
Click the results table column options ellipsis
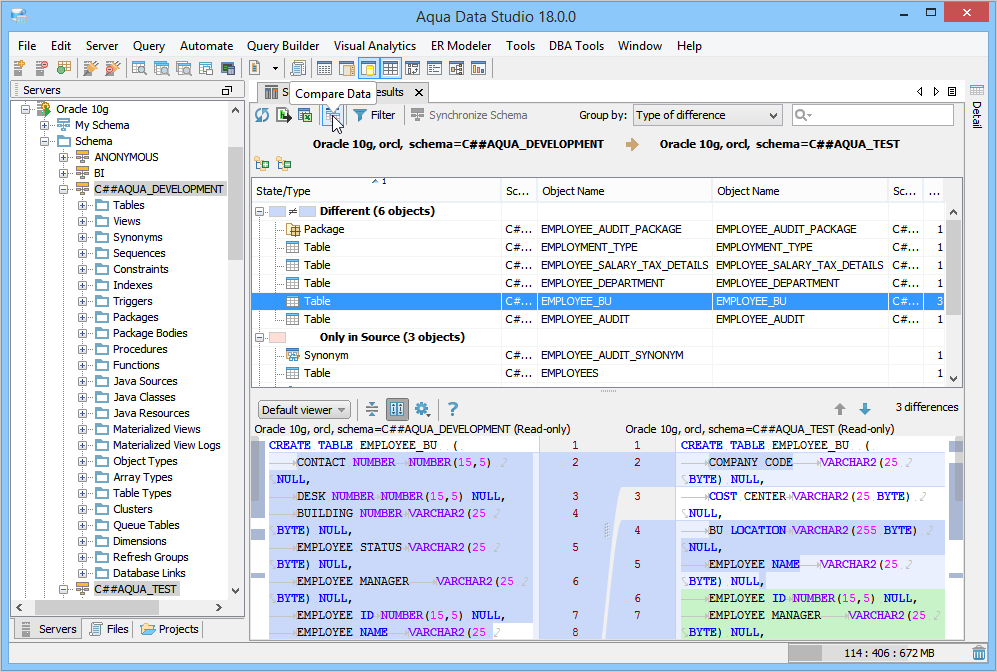pyautogui.click(x=934, y=191)
